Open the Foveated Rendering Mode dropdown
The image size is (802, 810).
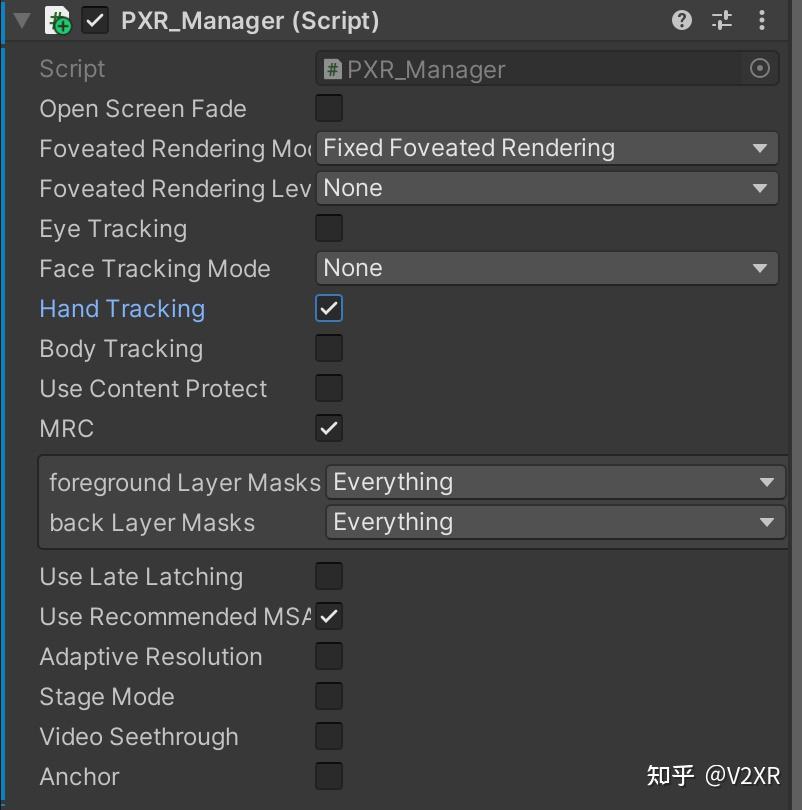548,148
